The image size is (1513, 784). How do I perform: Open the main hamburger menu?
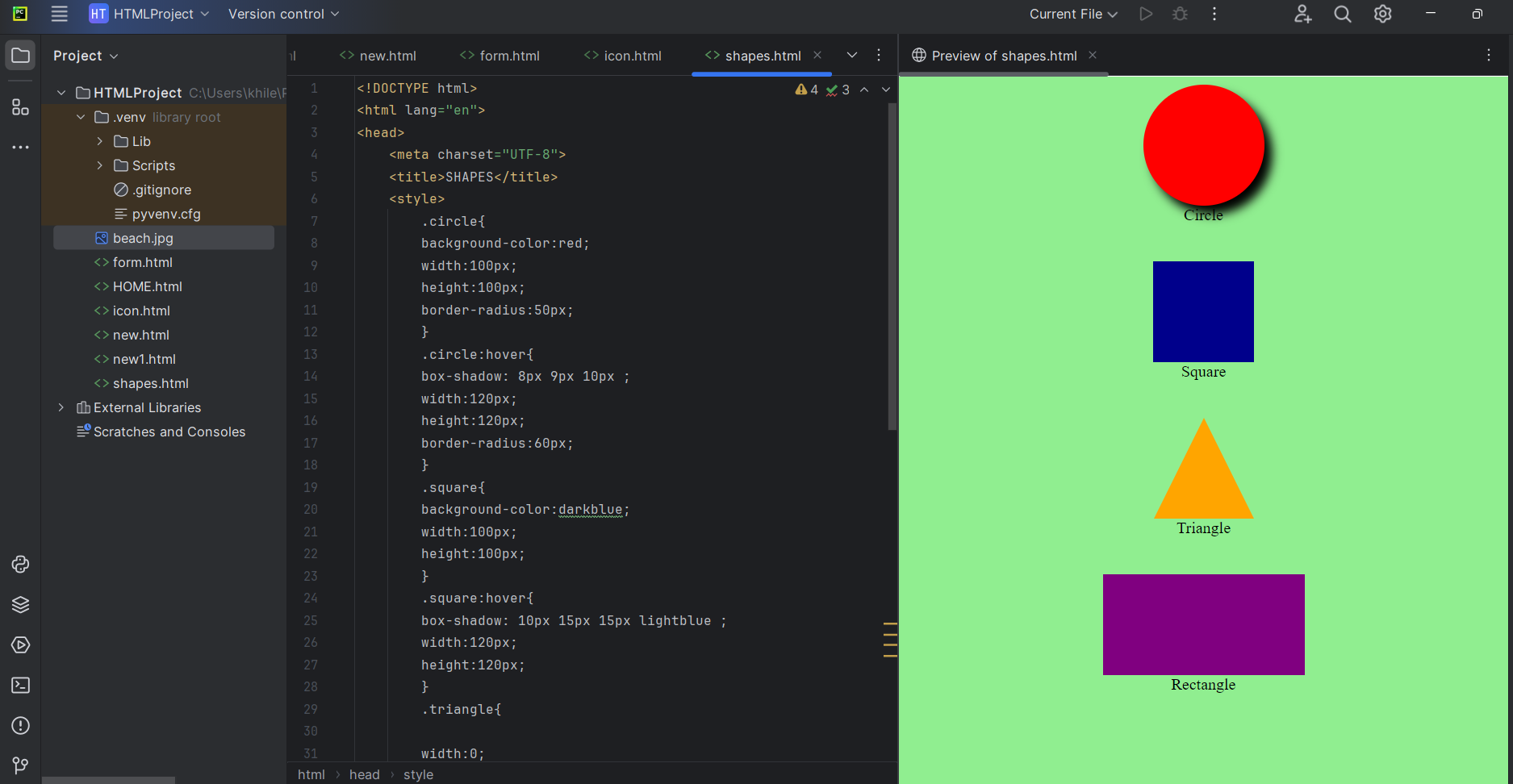click(x=59, y=14)
